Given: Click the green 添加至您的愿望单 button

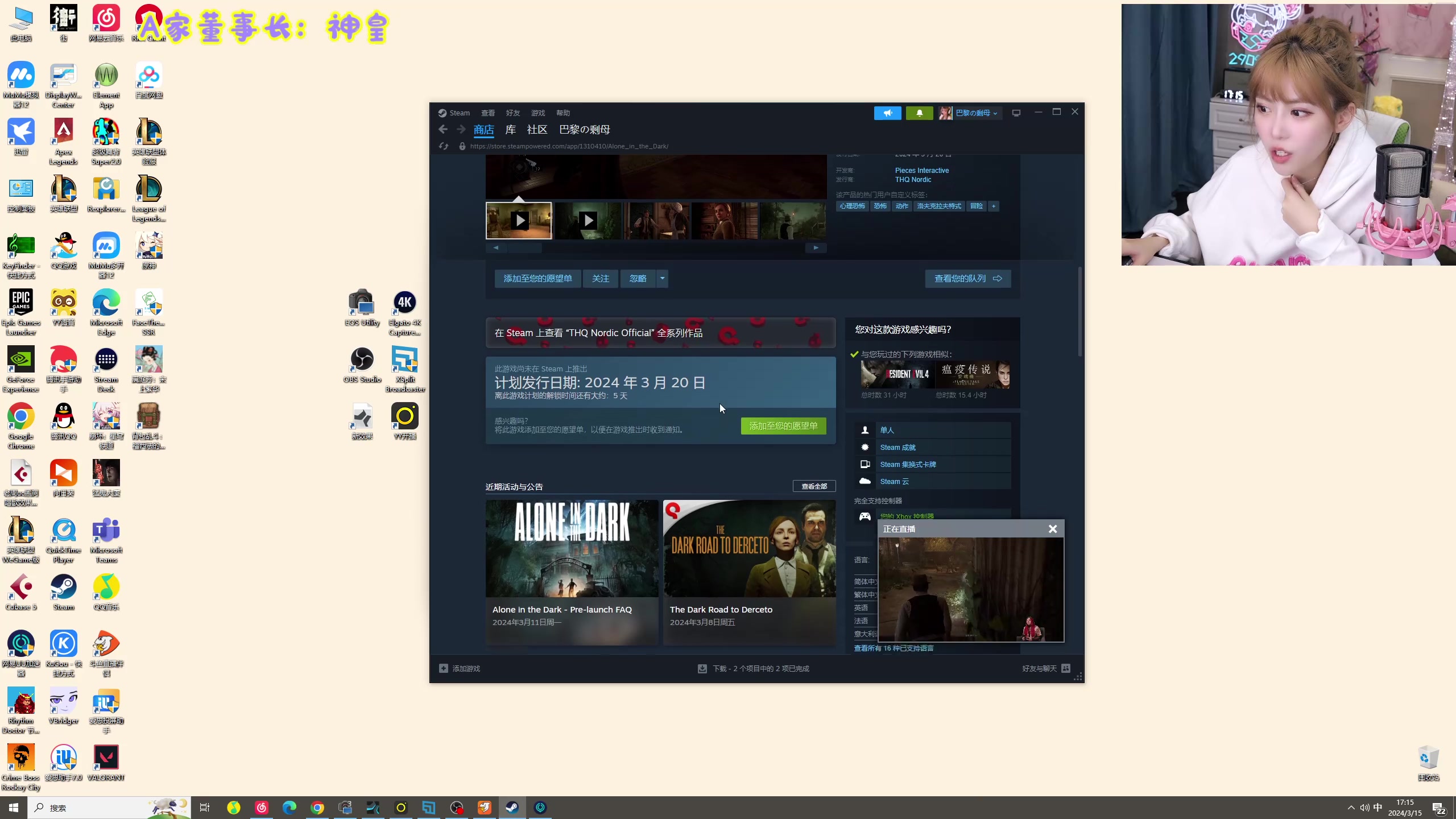Looking at the screenshot, I should point(783,426).
